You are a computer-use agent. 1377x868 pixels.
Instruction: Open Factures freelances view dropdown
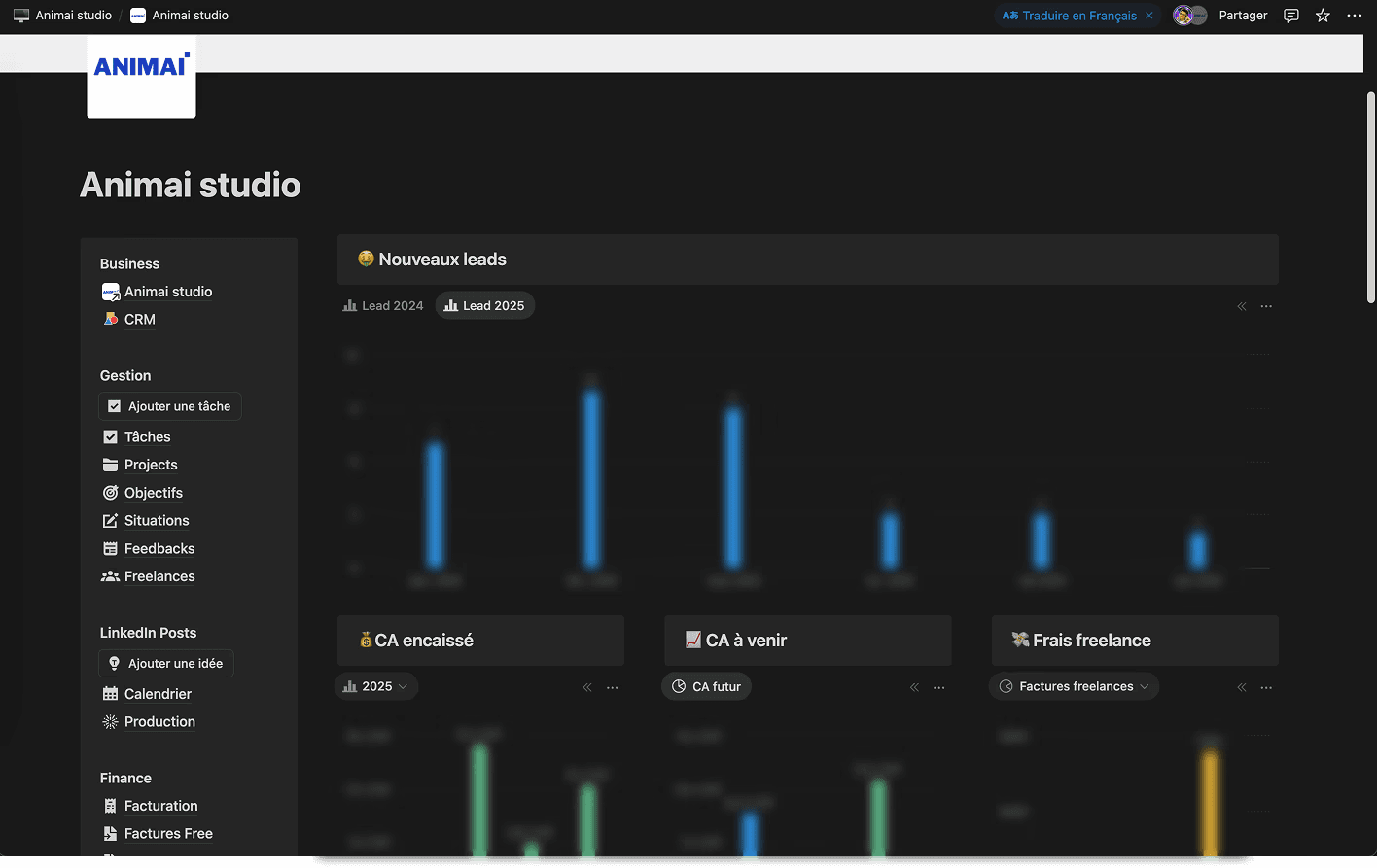(1074, 687)
